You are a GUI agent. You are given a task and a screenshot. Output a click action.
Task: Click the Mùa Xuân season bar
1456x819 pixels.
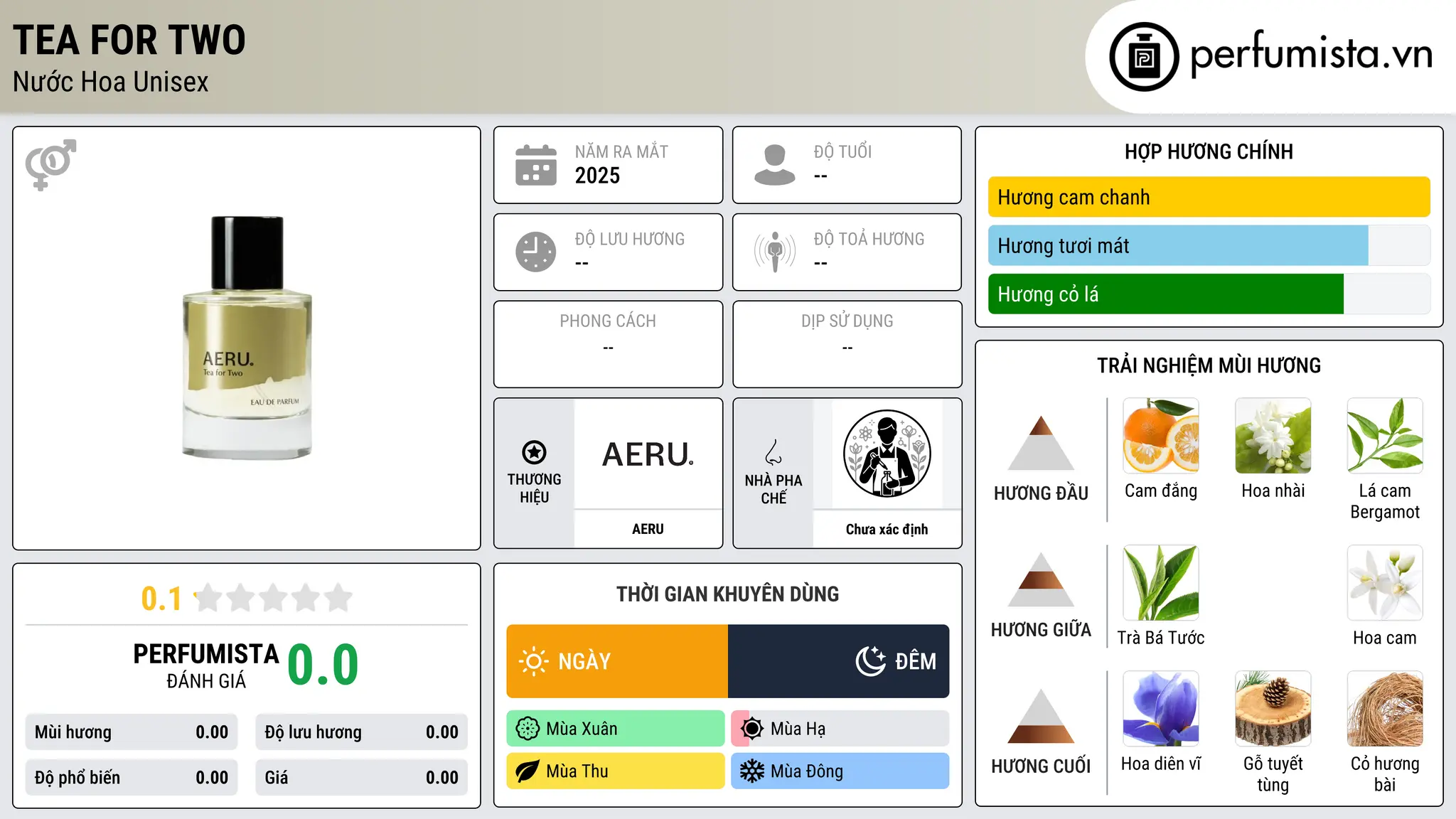[616, 729]
